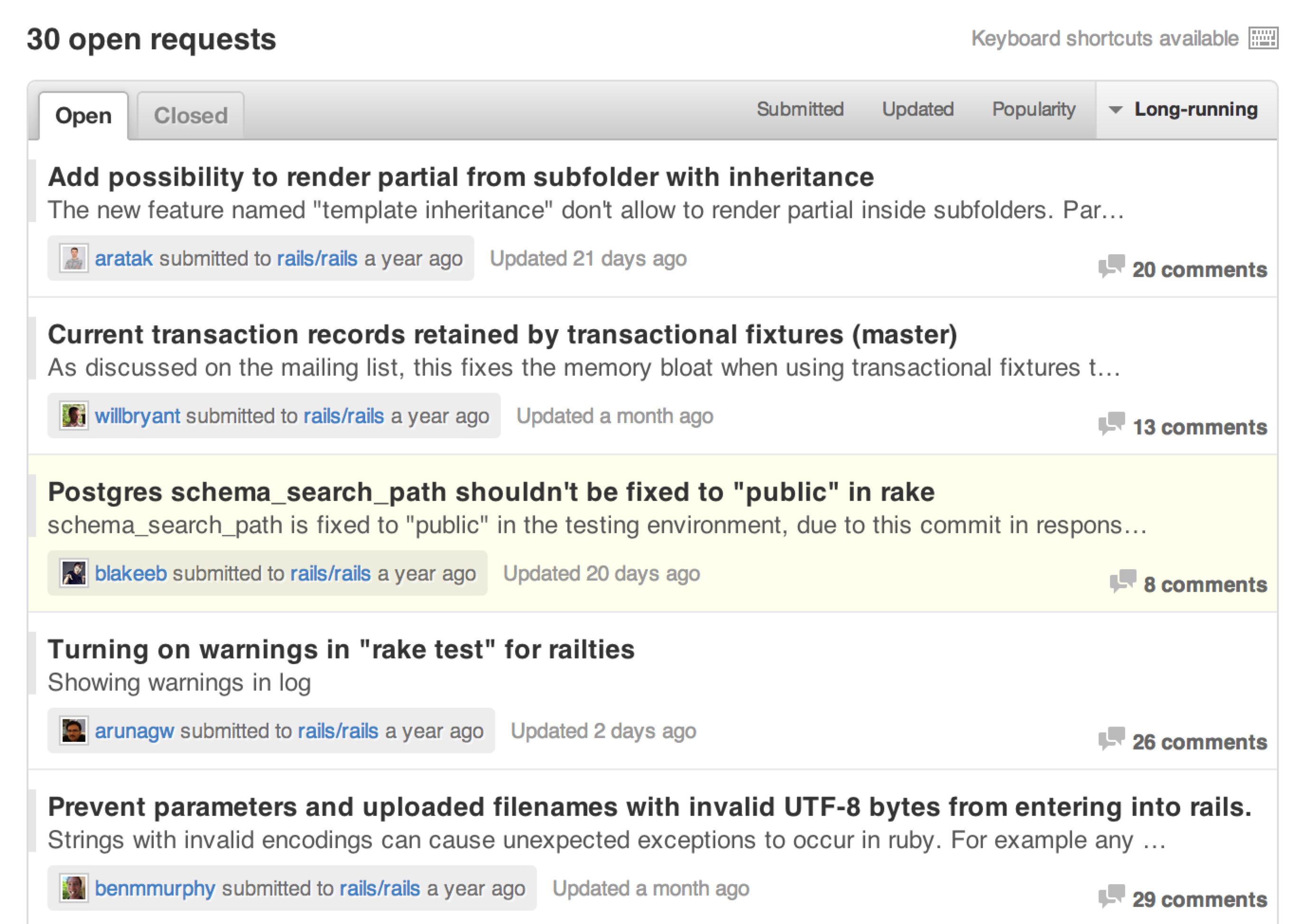Click rails/rails link in benmmurphy's request
The width and height of the screenshot is (1313, 924).
(380, 888)
